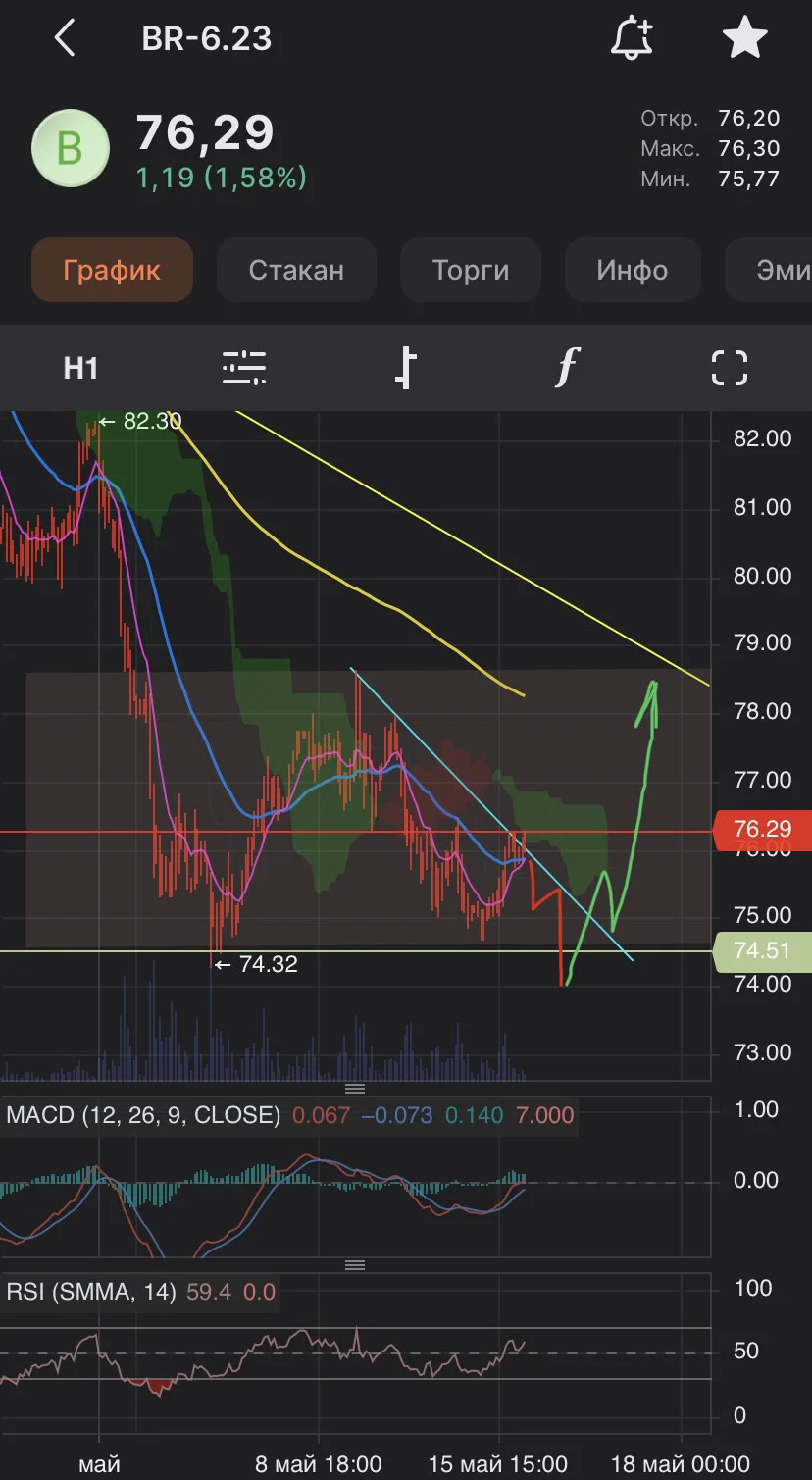Viewport: 812px width, 1480px height.
Task: Open indicators with the f icon
Action: click(x=567, y=368)
